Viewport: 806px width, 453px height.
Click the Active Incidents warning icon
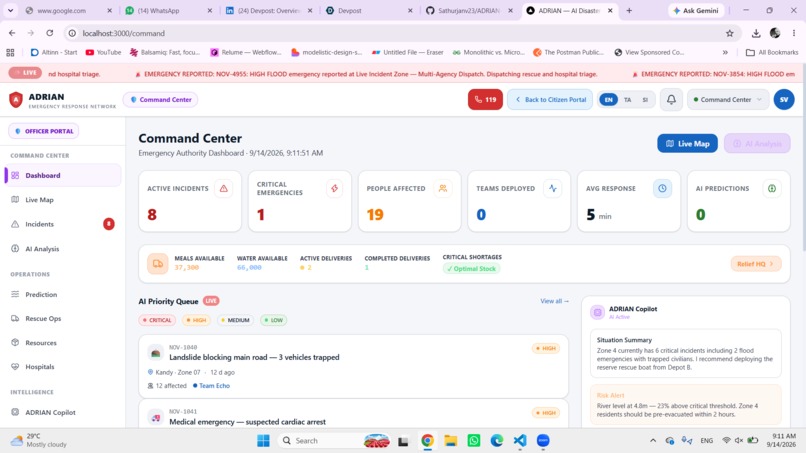pos(224,189)
